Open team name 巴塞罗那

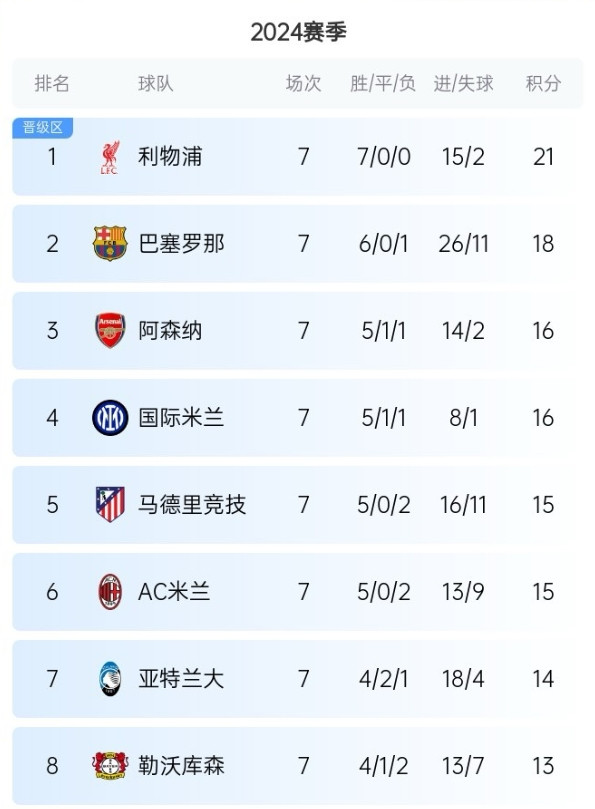coord(181,244)
